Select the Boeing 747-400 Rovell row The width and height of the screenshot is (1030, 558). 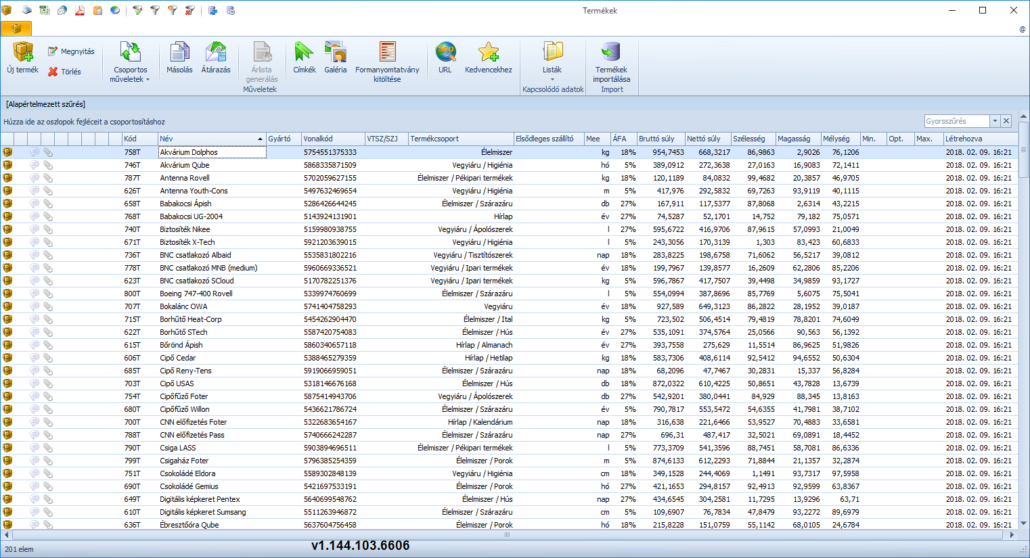[x=510, y=293]
